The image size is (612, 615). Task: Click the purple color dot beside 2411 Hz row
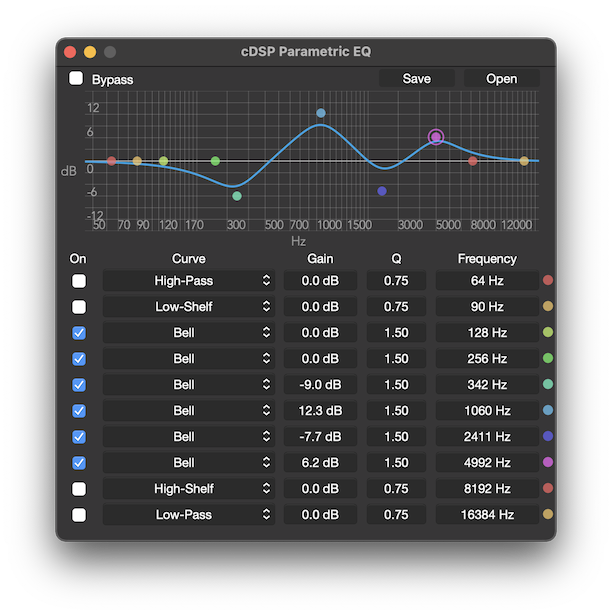tap(548, 437)
